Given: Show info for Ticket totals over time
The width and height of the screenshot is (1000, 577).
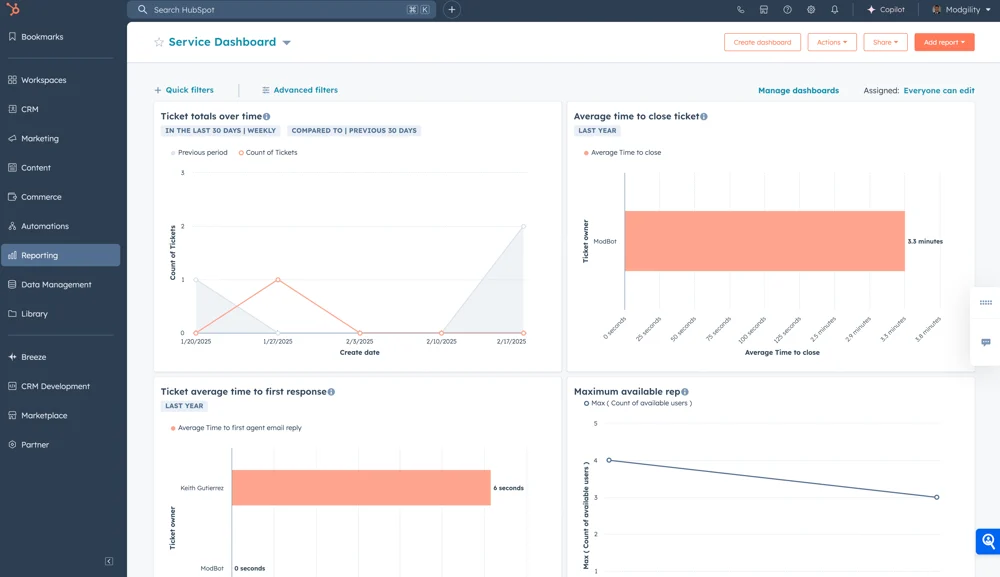Looking at the screenshot, I should click(x=267, y=117).
